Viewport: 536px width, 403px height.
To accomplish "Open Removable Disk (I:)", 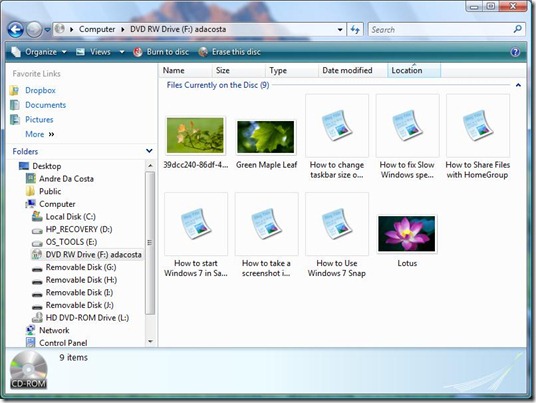I will (79, 293).
